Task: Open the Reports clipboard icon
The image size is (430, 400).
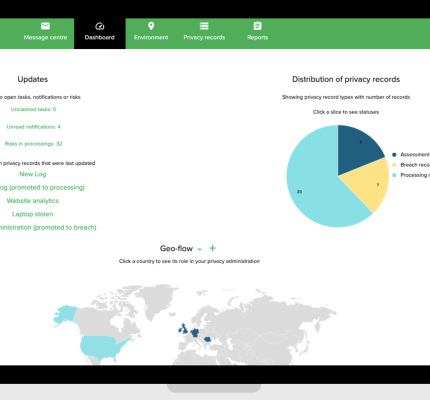Action: pyautogui.click(x=257, y=26)
